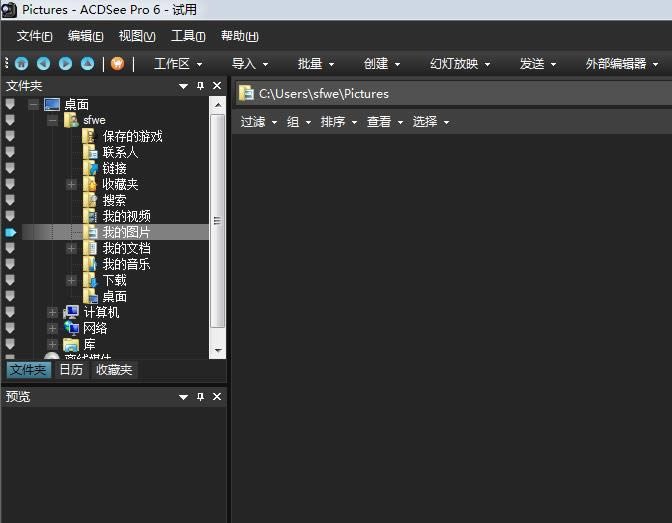The height and width of the screenshot is (523, 672).
Task: Go back with the left arrow icon
Action: 43,64
